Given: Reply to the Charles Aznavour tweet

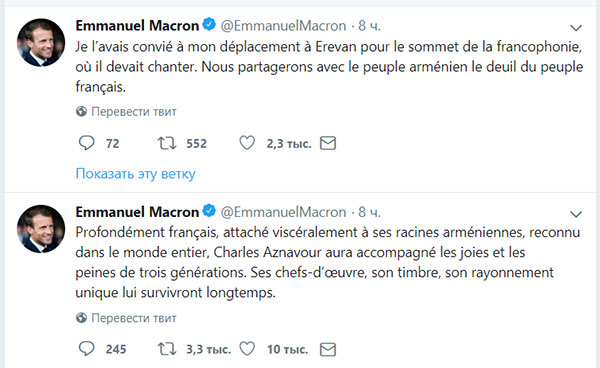Looking at the screenshot, I should tap(86, 349).
